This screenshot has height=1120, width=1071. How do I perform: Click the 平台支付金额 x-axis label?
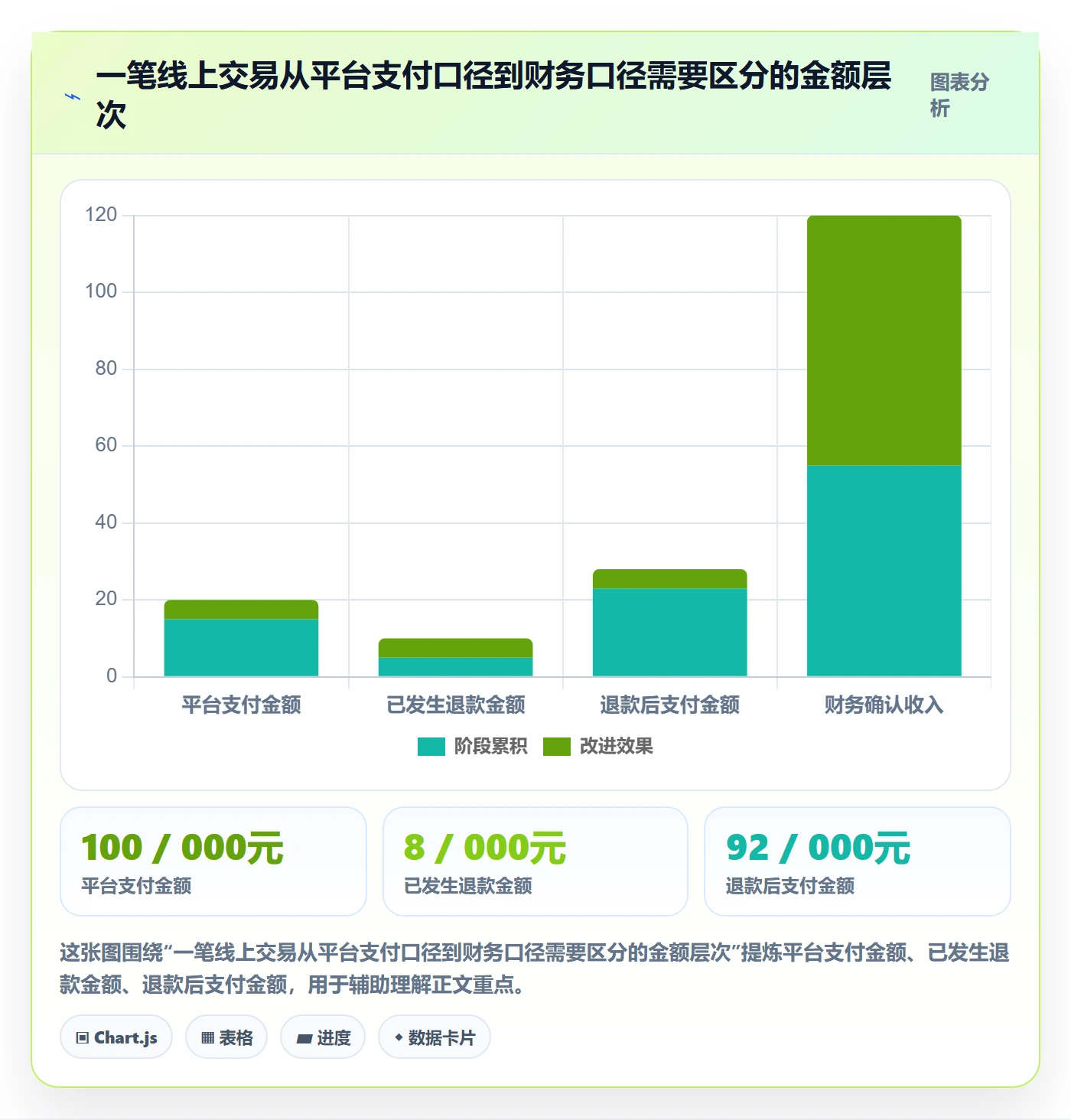[241, 705]
